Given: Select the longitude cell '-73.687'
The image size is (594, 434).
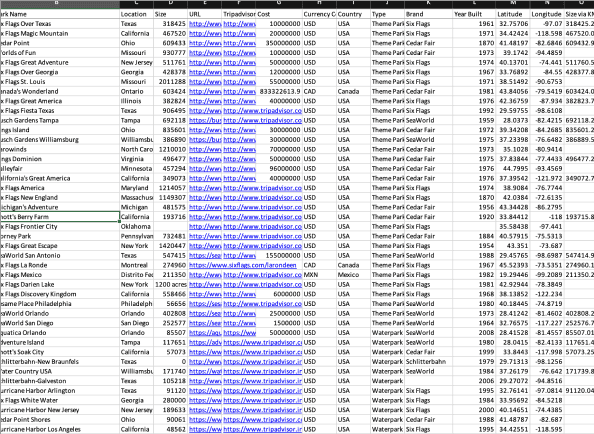Looking at the screenshot, I should [547, 246].
